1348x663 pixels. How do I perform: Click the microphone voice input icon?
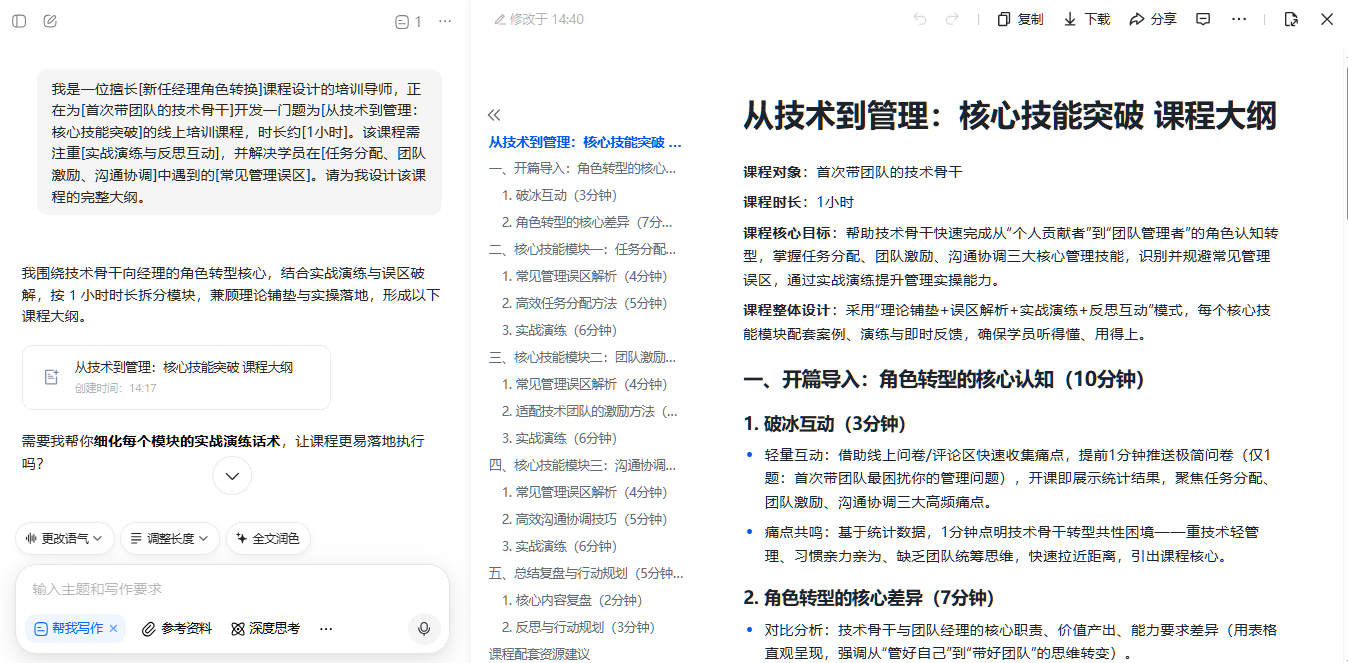[x=424, y=628]
